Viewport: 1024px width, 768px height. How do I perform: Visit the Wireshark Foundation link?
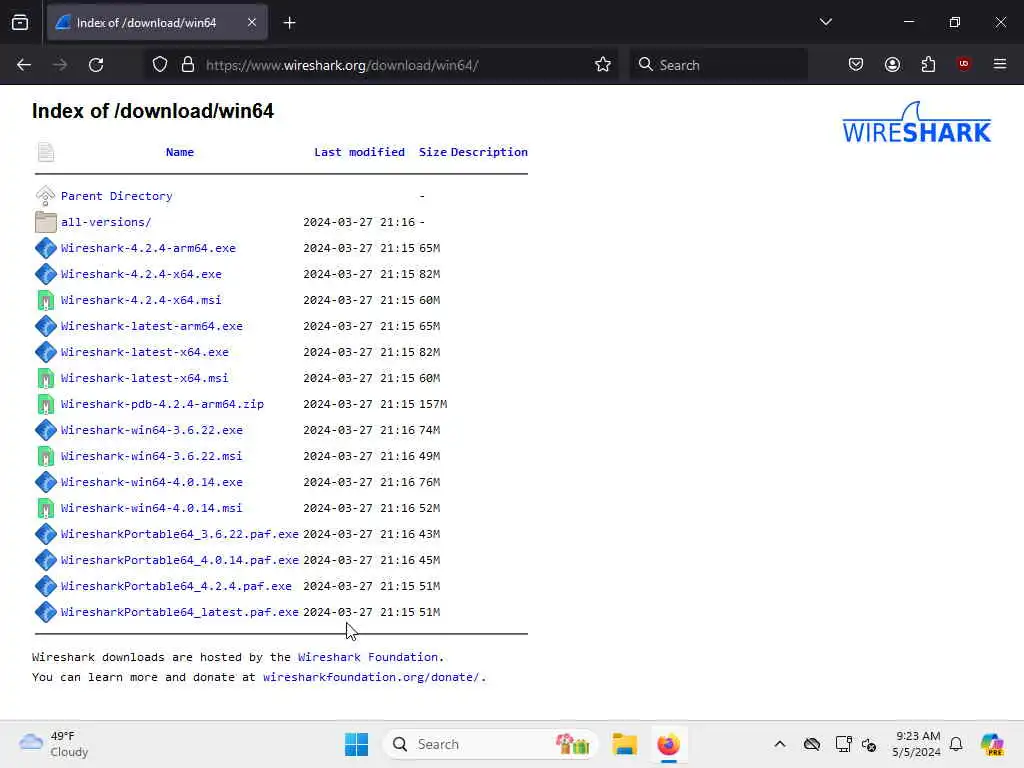[x=368, y=657]
